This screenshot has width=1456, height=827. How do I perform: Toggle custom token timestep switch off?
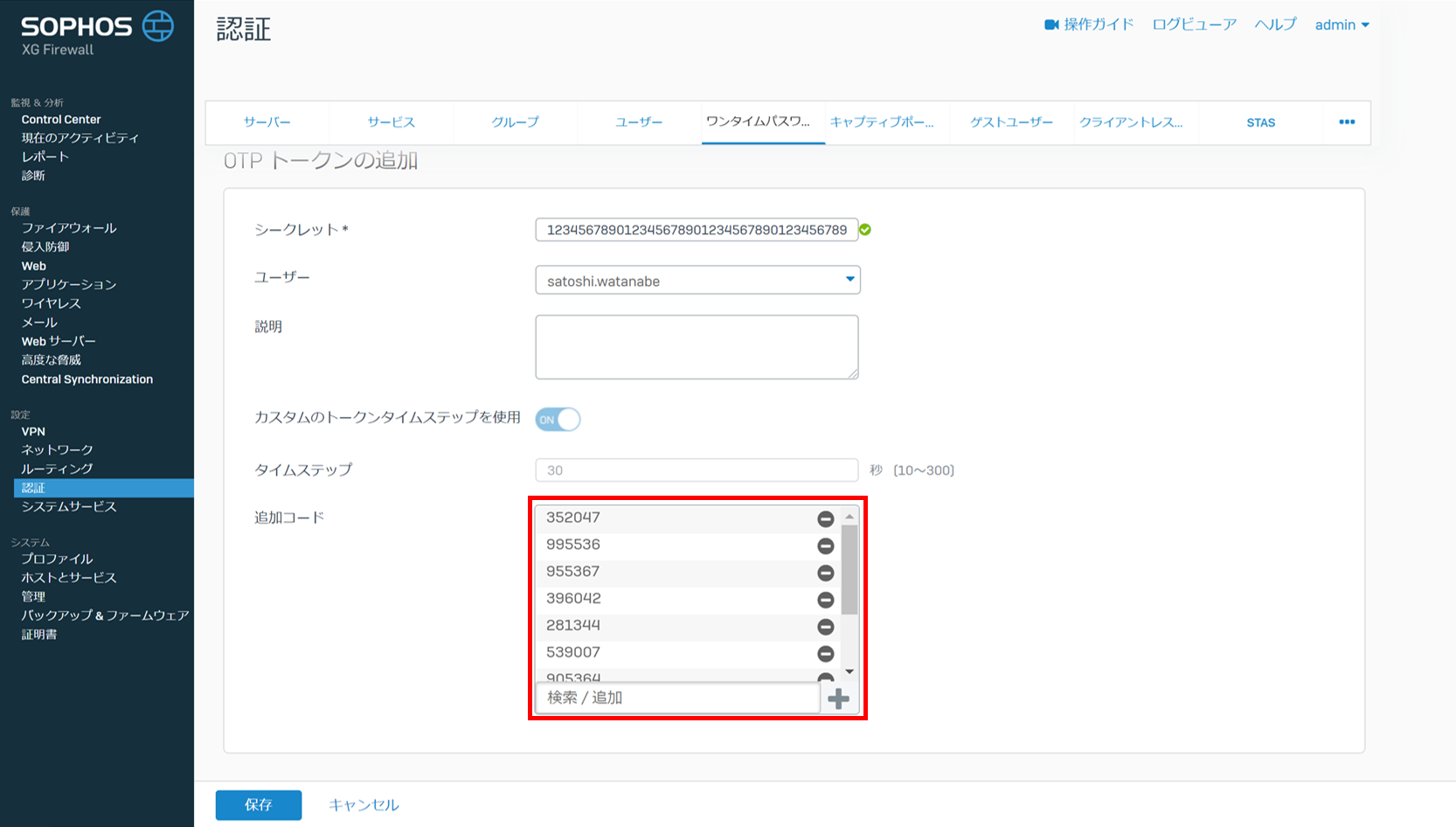[558, 420]
